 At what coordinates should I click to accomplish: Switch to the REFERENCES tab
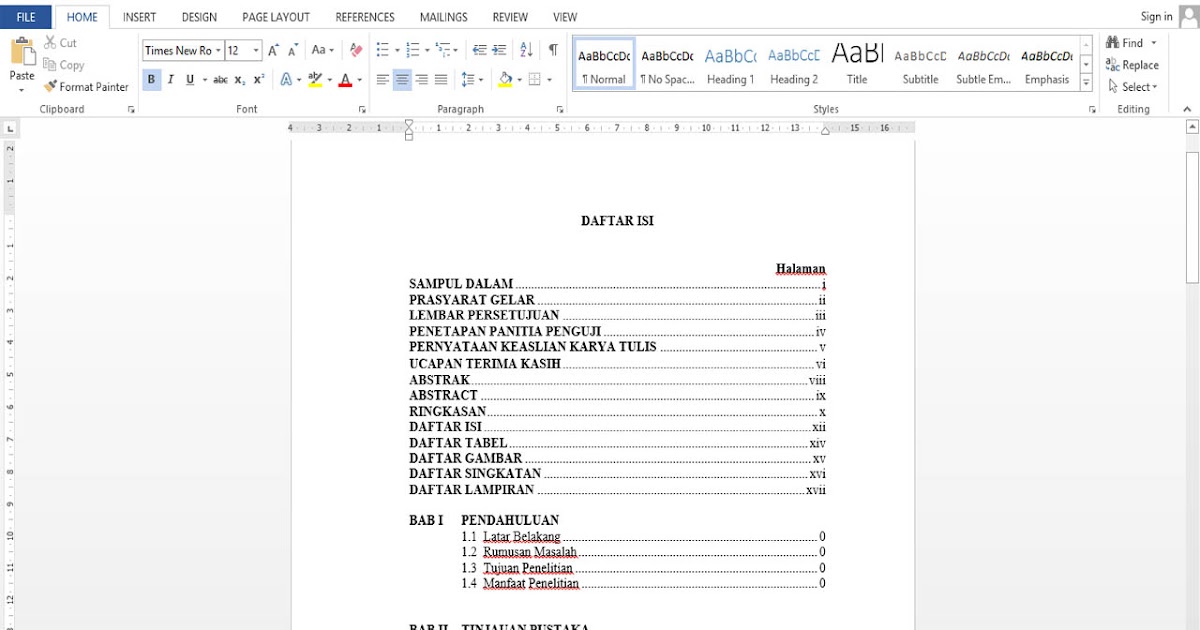click(365, 17)
